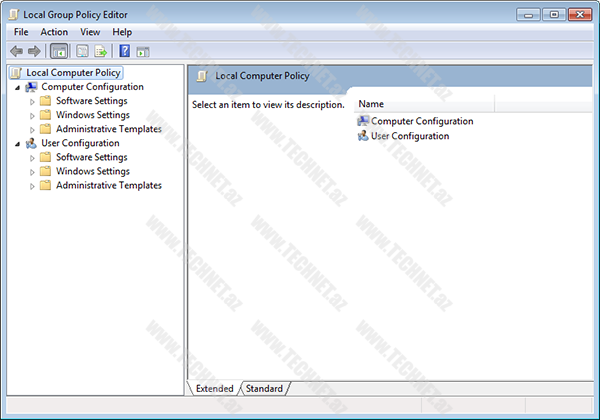This screenshot has width=600, height=420.
Task: Click the Name column header
Action: (x=371, y=104)
